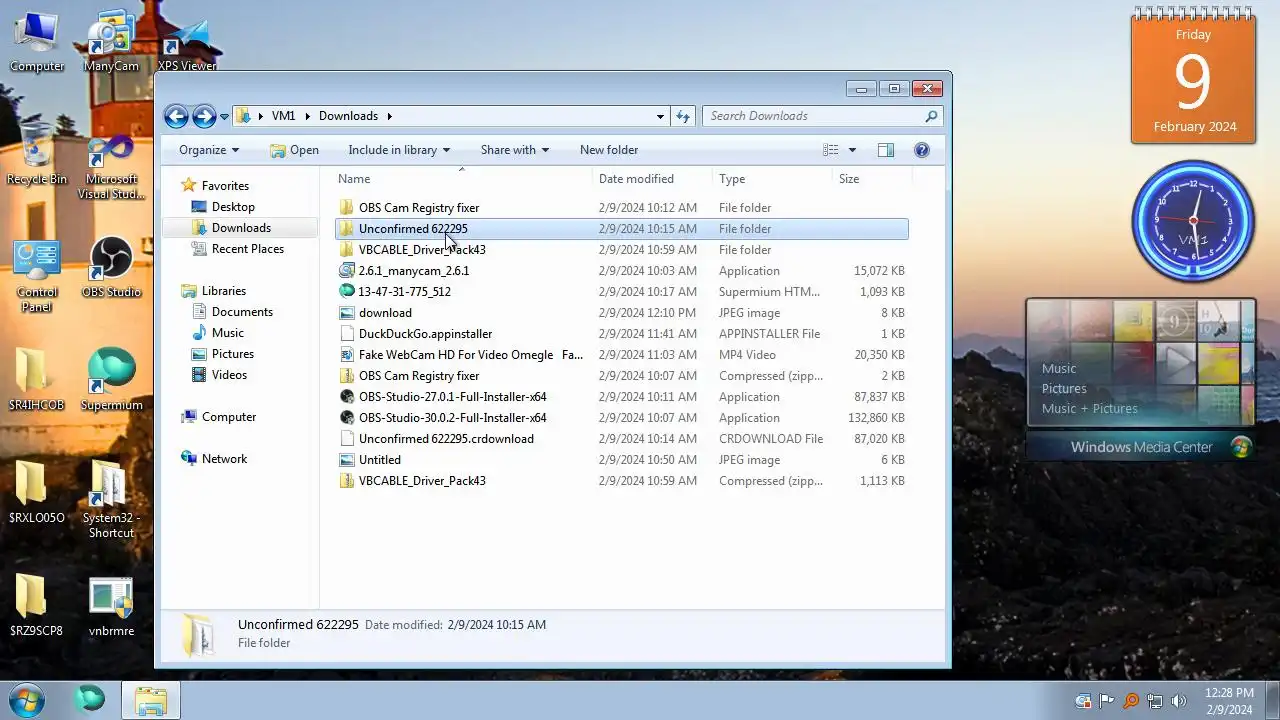Image resolution: width=1280 pixels, height=720 pixels.
Task: Click Music + Pictures in Media Center gadget
Action: pyautogui.click(x=1089, y=408)
